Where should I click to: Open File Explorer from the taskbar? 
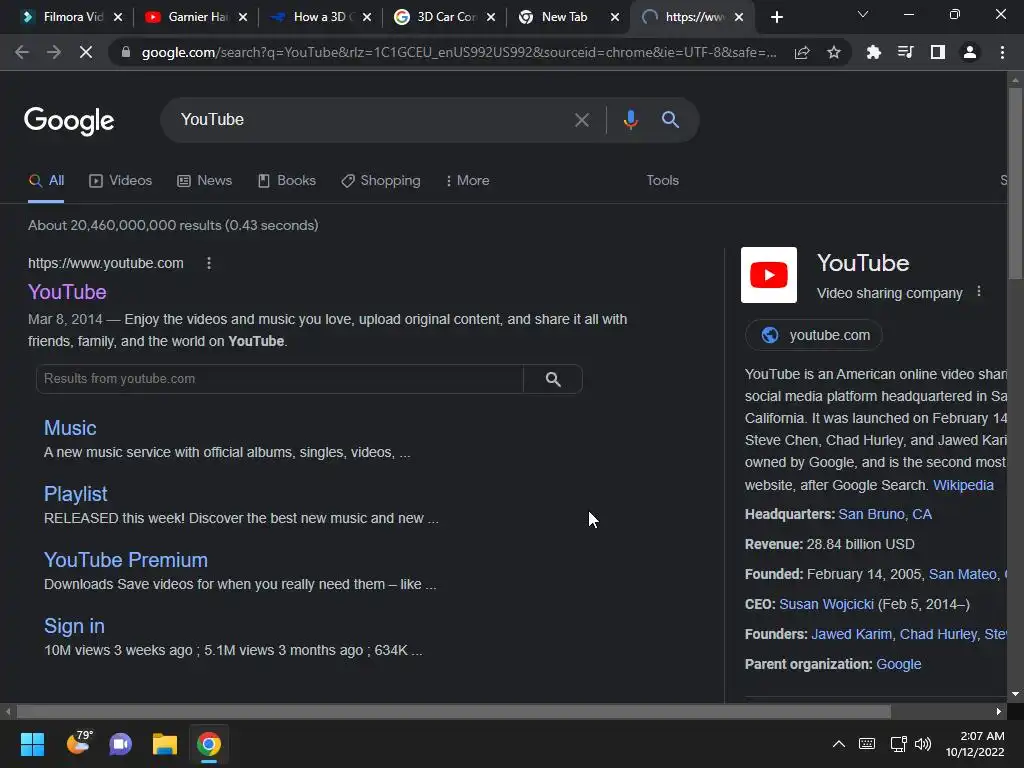(x=165, y=744)
